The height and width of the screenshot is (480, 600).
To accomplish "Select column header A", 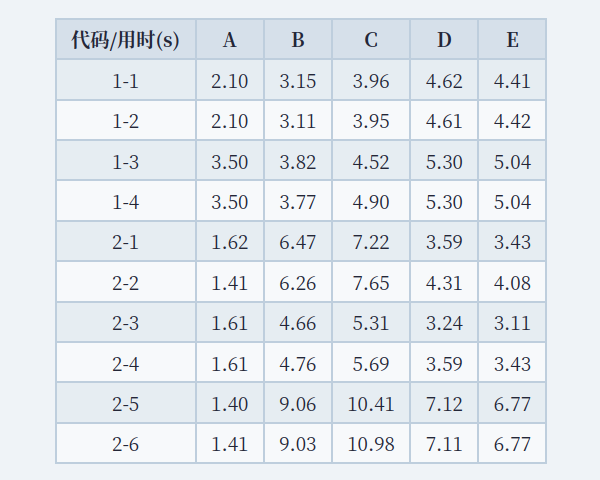I will coord(230,40).
